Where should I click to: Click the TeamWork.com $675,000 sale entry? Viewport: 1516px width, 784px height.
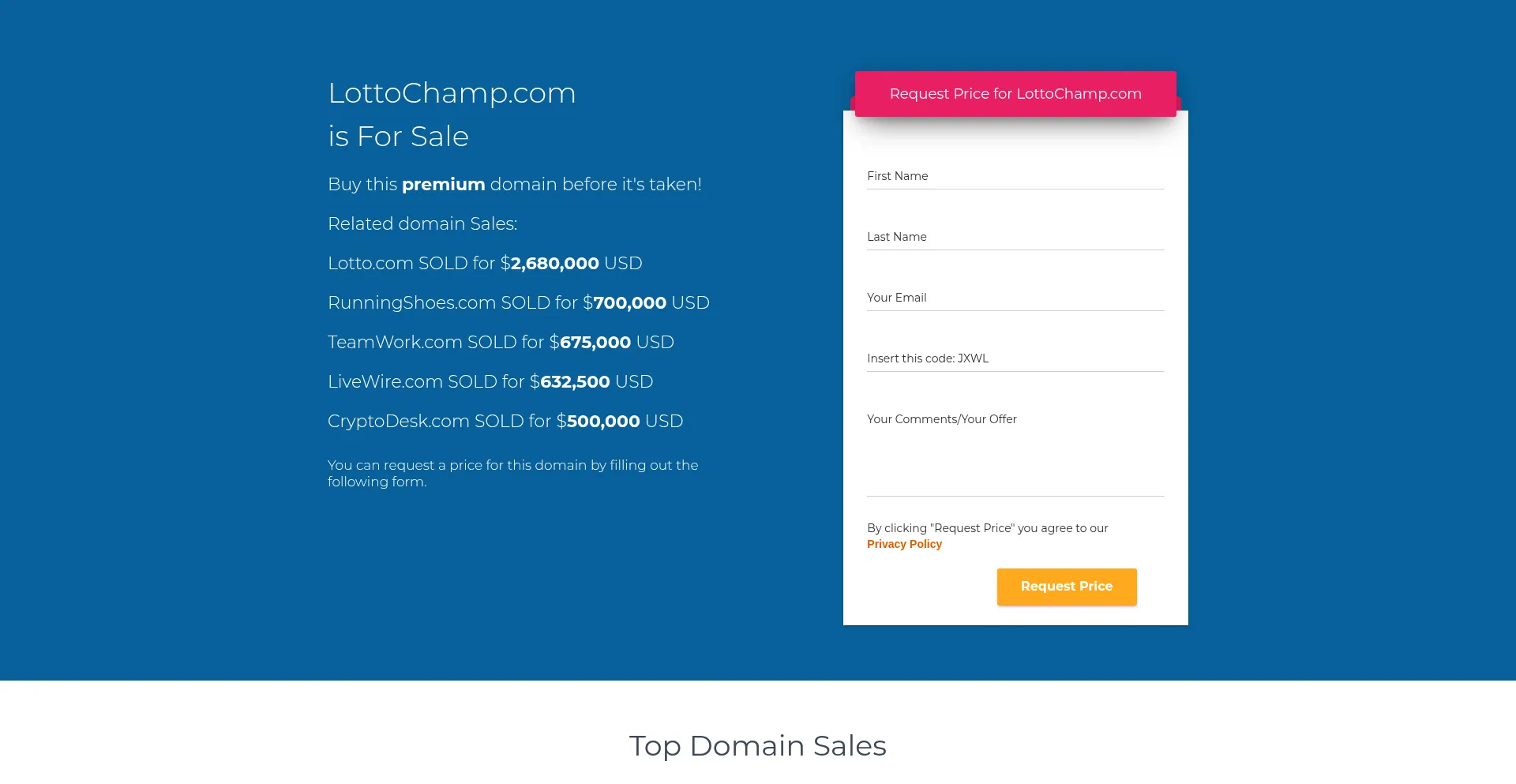tap(501, 342)
